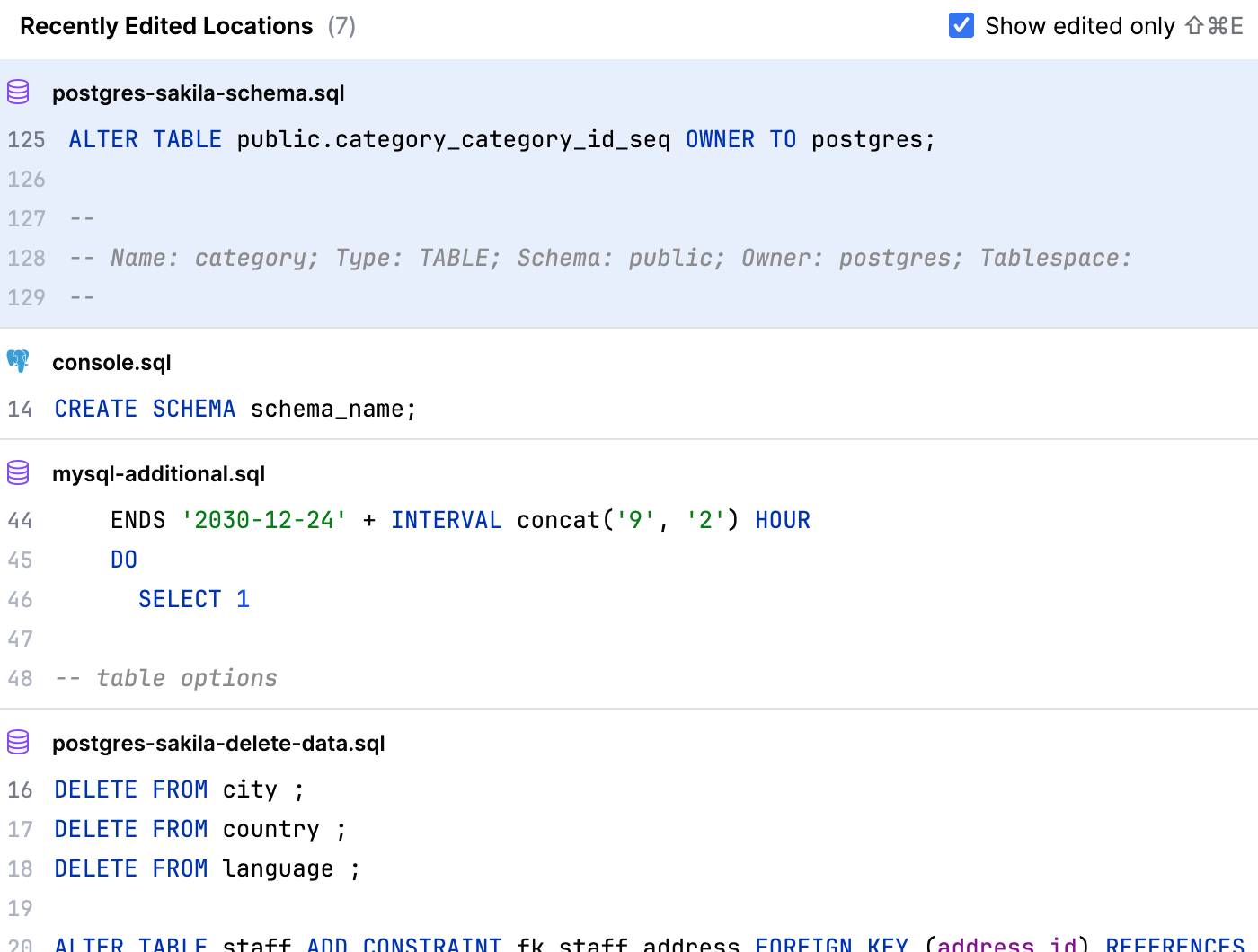Click the '-- table options' comment line
This screenshot has width=1258, height=952.
[x=166, y=679]
